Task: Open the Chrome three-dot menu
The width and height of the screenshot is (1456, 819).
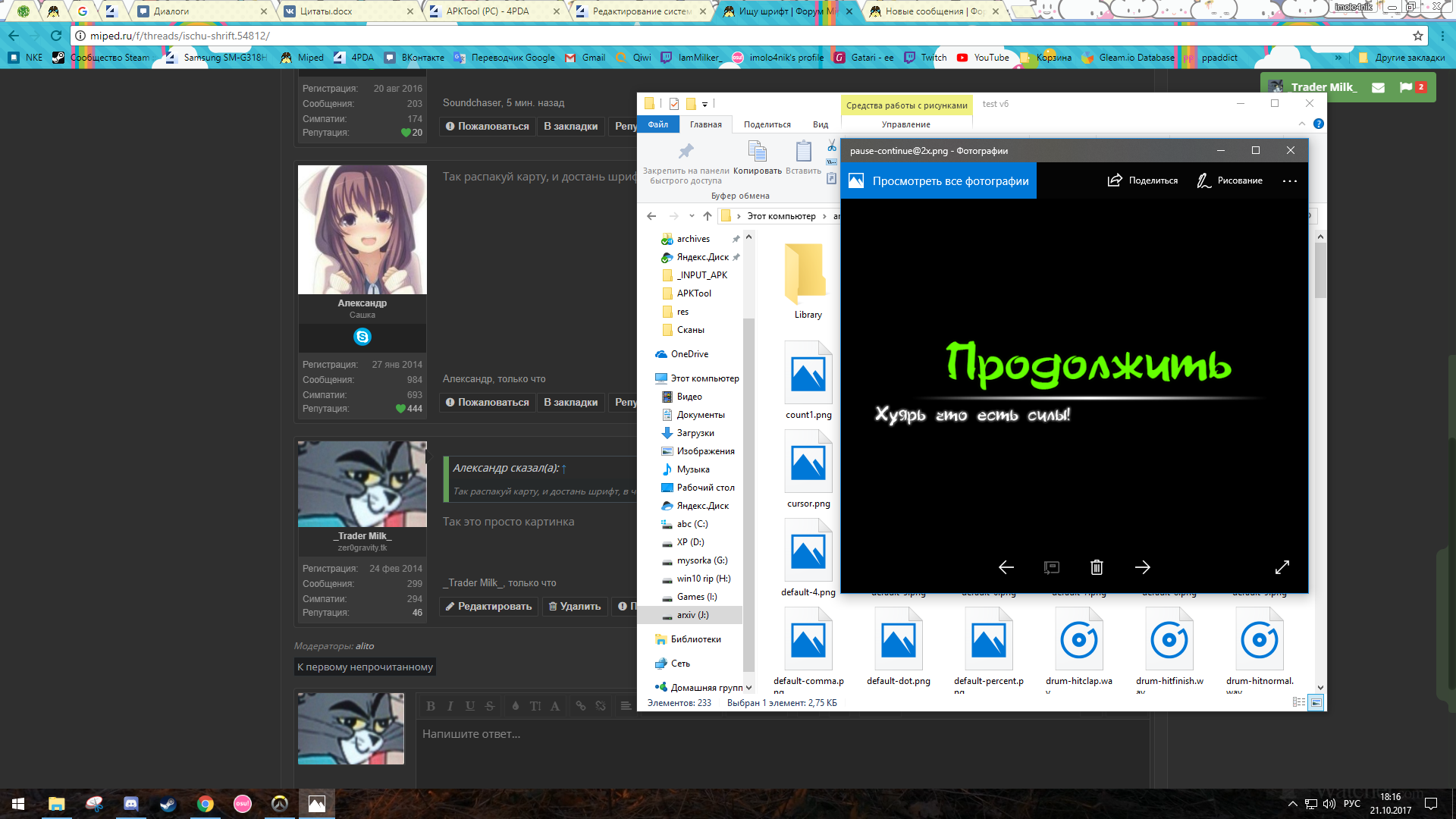Action: click(1442, 36)
